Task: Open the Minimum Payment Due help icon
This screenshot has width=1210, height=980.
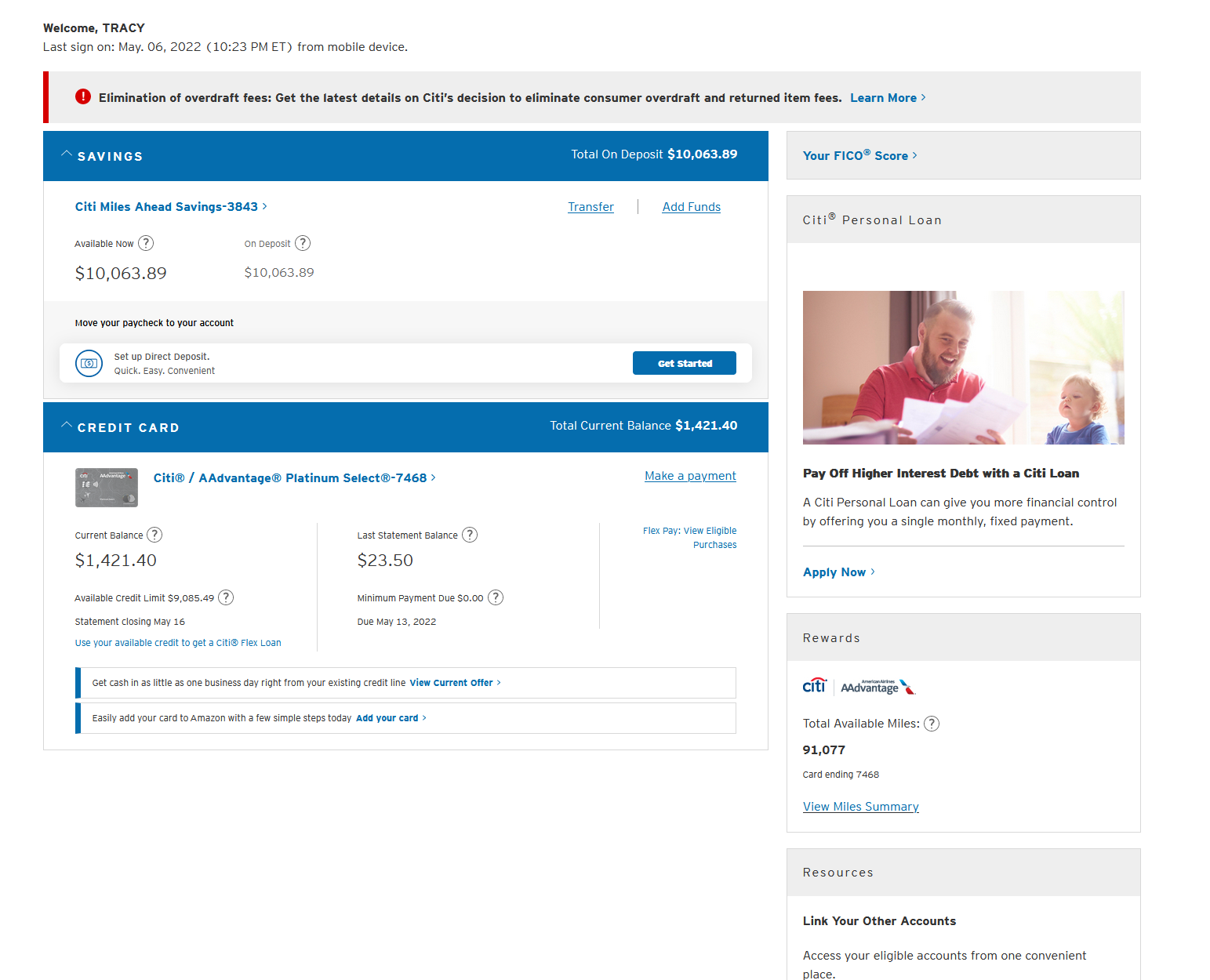Action: point(496,597)
